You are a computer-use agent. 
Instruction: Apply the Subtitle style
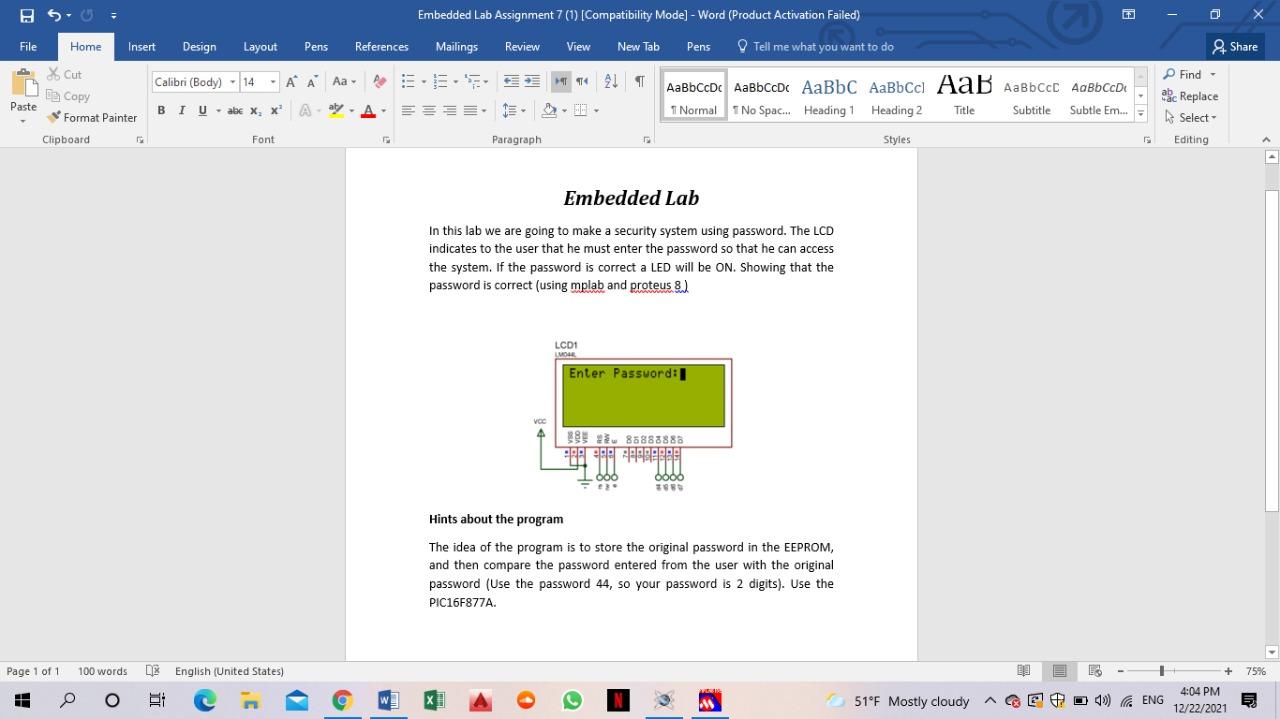(x=1031, y=96)
